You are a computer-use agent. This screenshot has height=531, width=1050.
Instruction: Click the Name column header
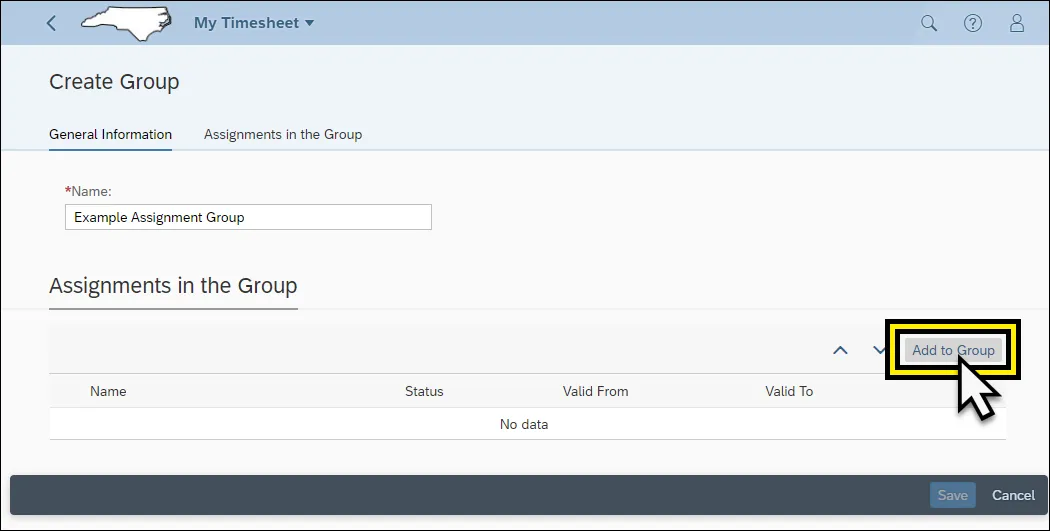(108, 391)
